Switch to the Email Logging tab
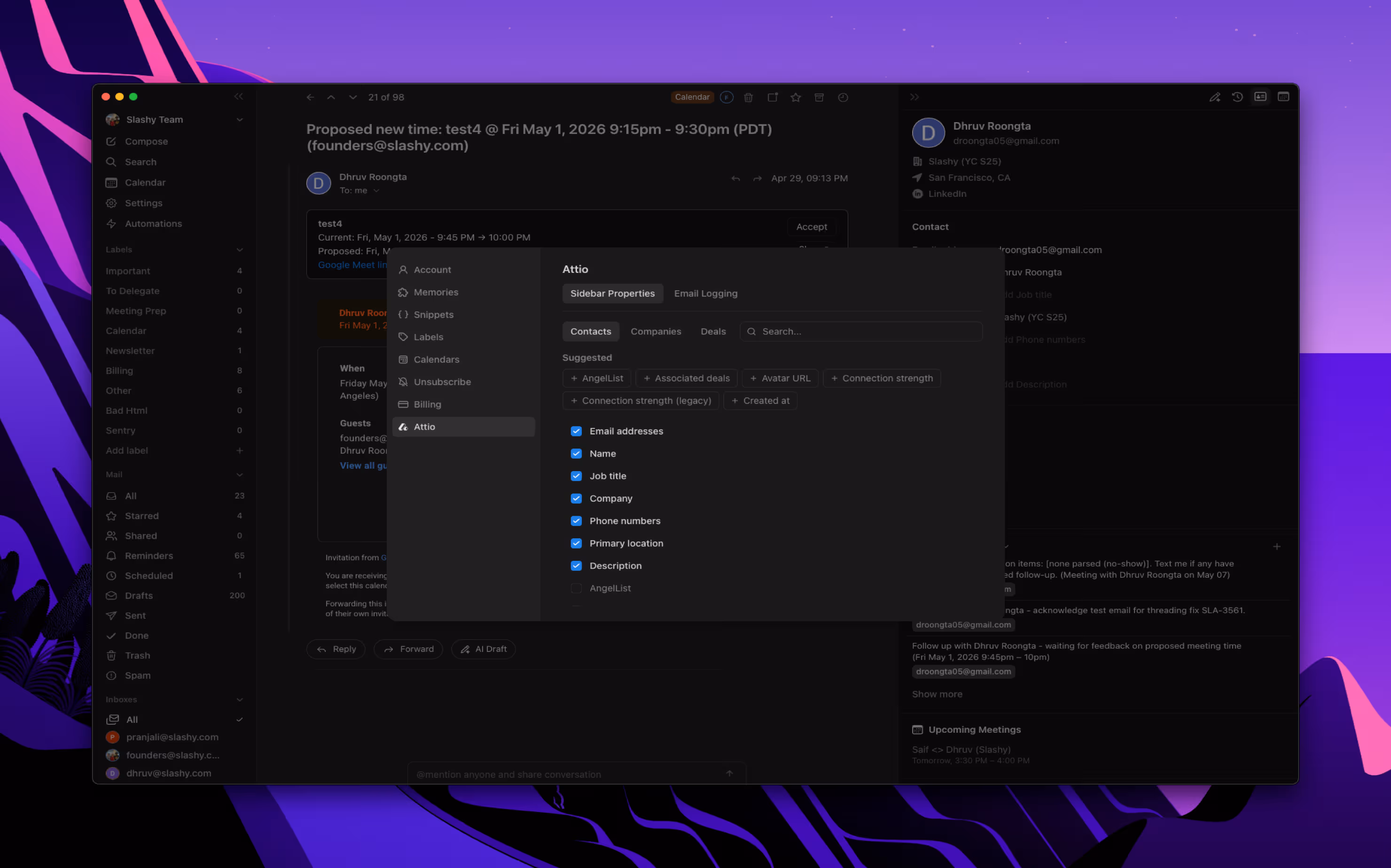1391x868 pixels. 705,294
